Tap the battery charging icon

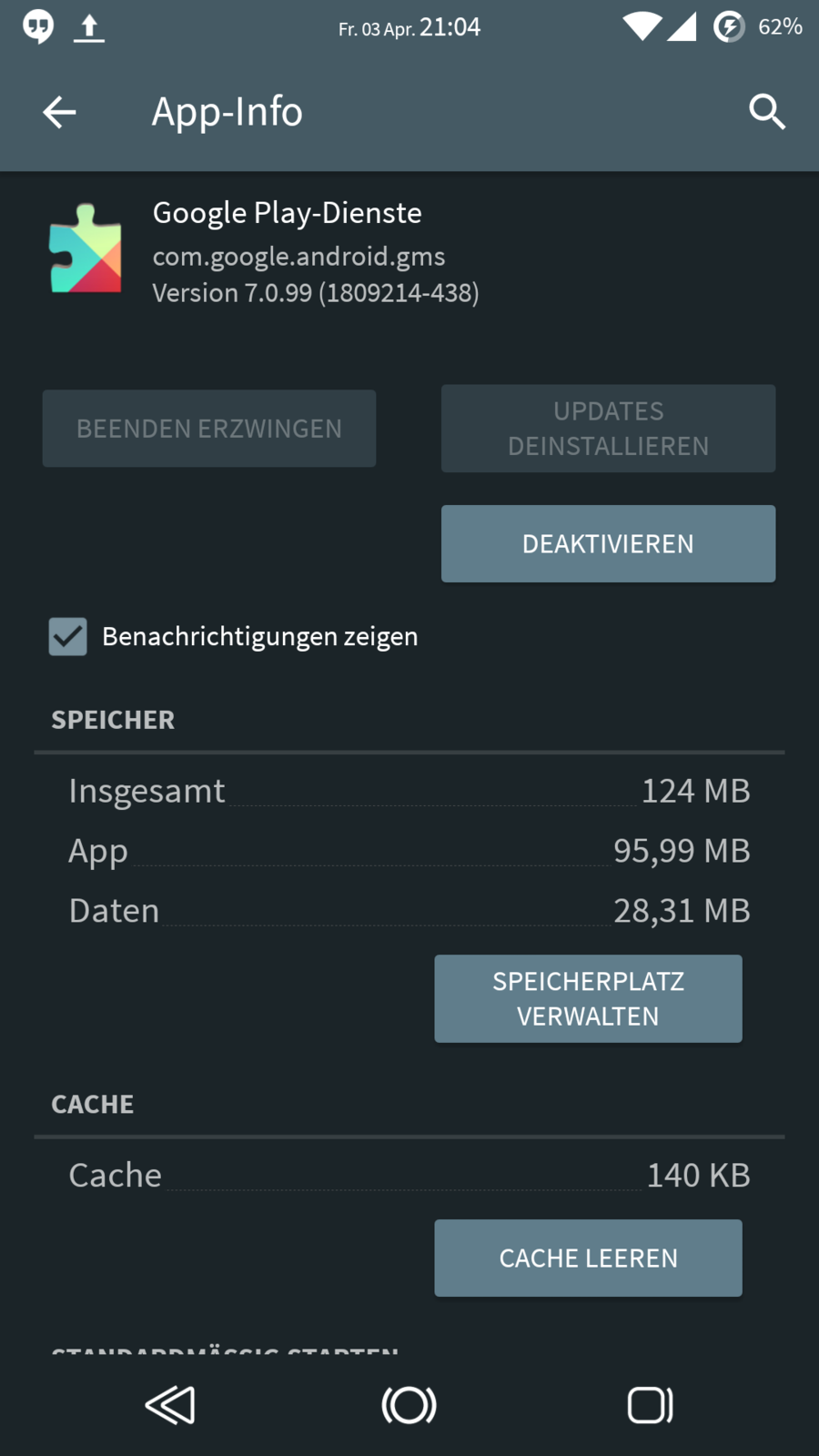click(x=728, y=27)
